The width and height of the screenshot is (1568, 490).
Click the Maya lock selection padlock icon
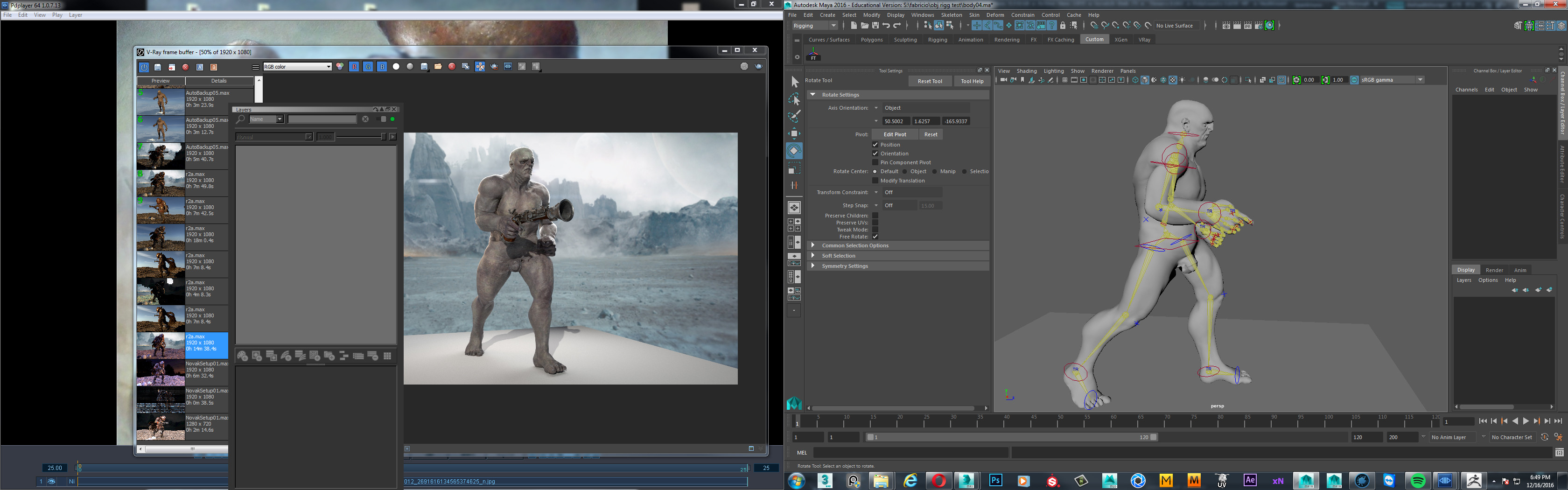coord(1063,26)
